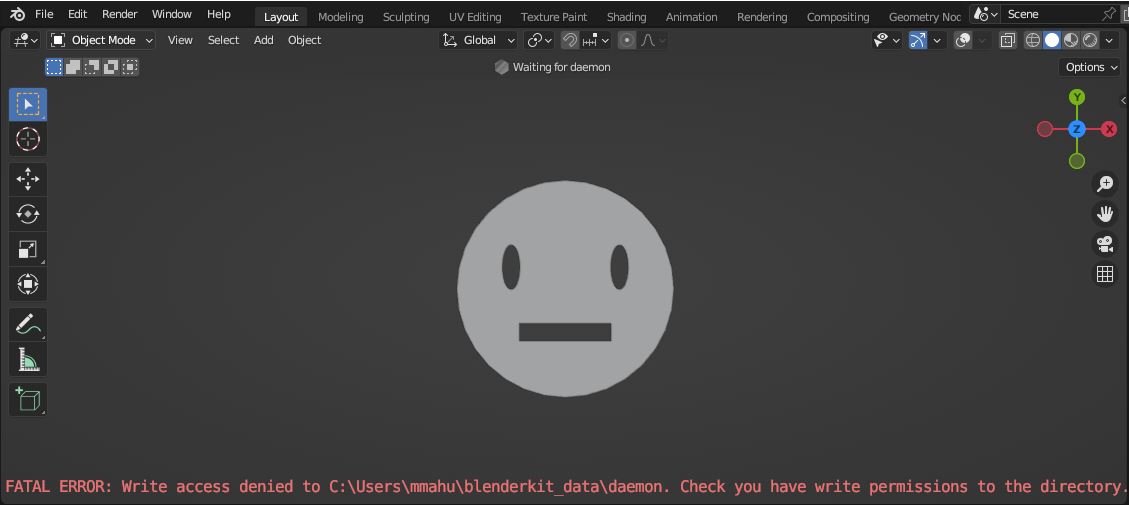Image resolution: width=1129 pixels, height=505 pixels.
Task: Select the Add Cube tool
Action: coord(28,399)
